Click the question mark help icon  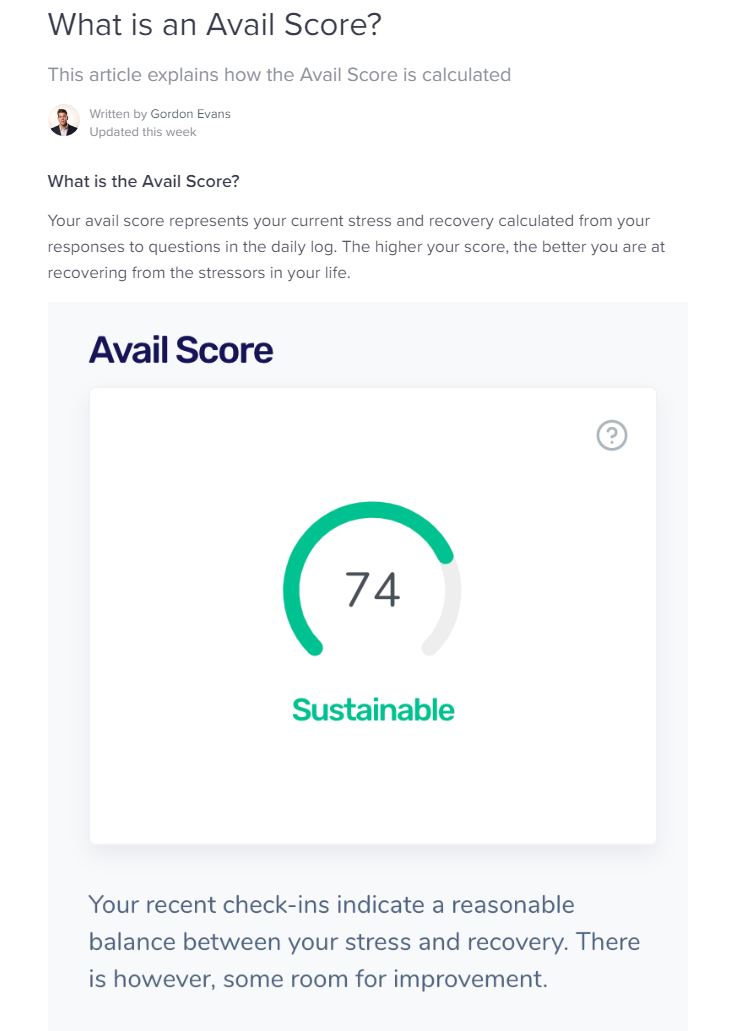click(x=611, y=435)
